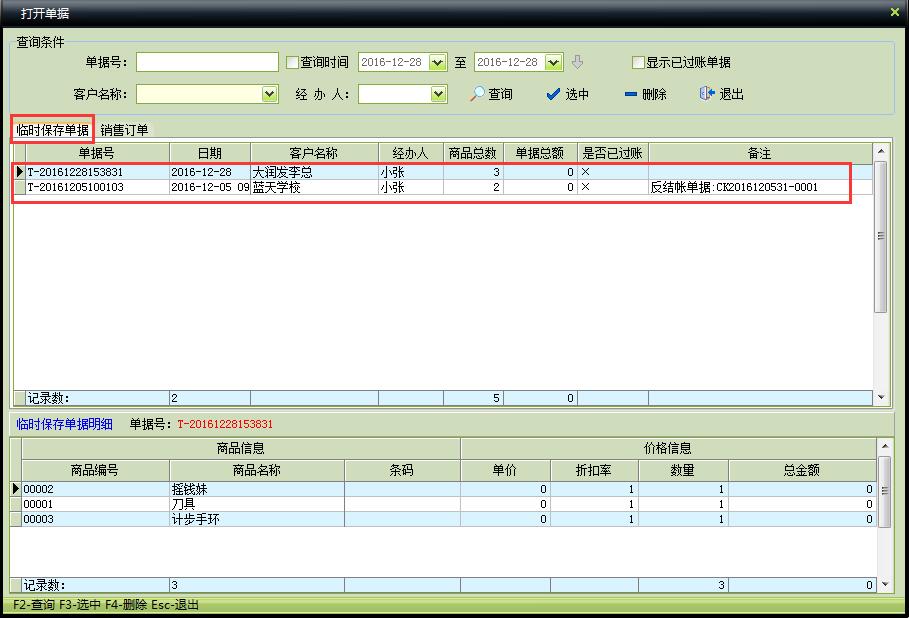Click the 单据总额 column header
This screenshot has height=618, width=909.
(540, 153)
